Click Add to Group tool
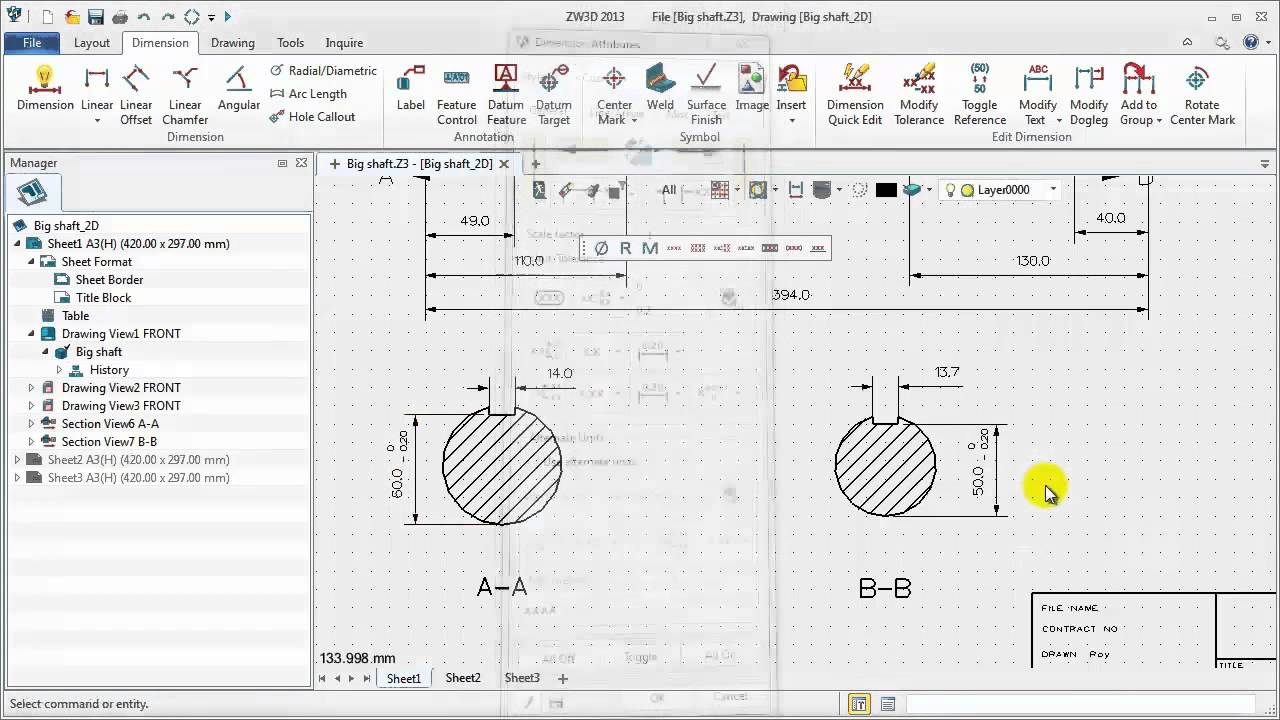This screenshot has width=1280, height=720. (1139, 96)
